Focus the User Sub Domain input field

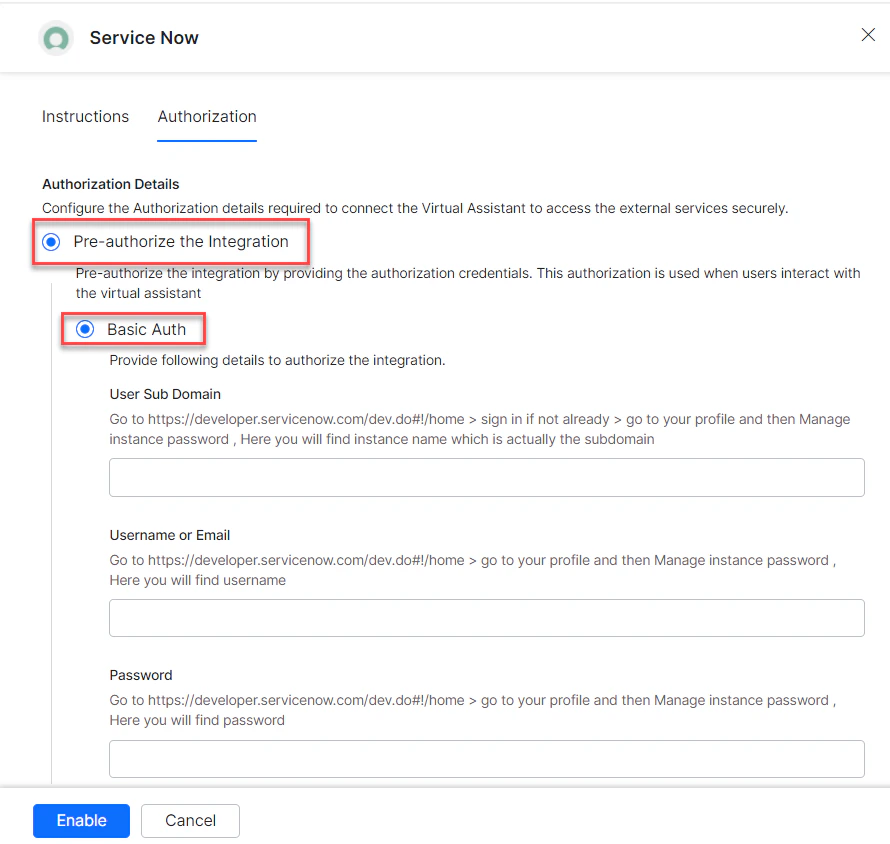(486, 477)
